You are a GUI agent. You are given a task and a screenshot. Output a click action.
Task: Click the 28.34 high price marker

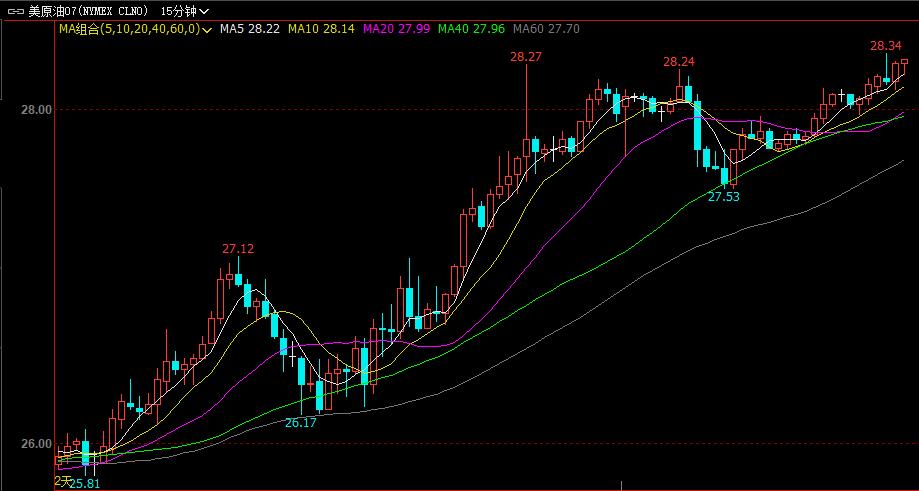[x=885, y=46]
